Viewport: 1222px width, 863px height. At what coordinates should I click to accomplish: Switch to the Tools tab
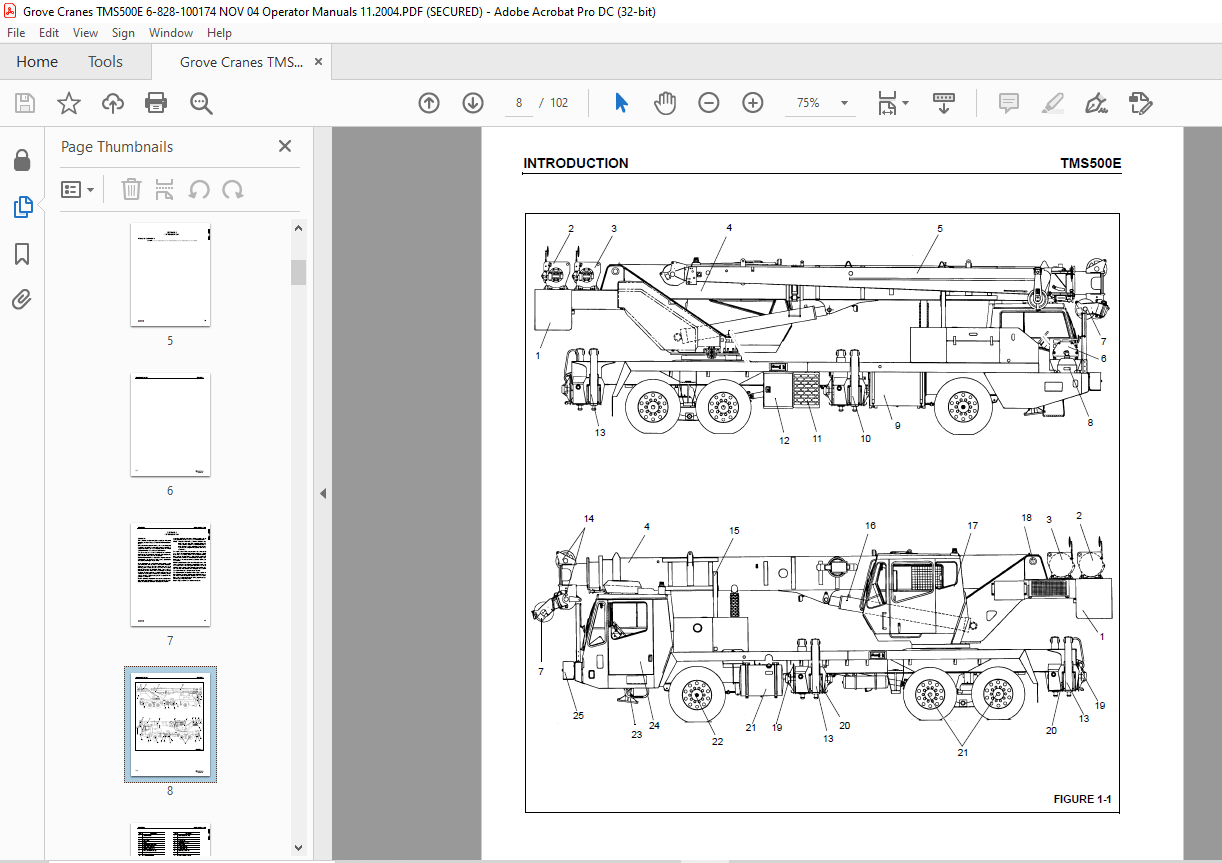[105, 62]
